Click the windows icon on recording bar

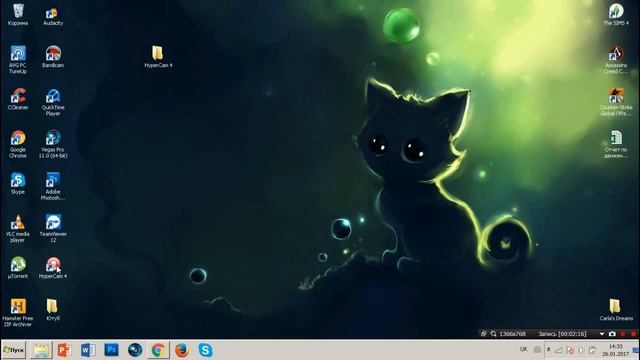(484, 334)
